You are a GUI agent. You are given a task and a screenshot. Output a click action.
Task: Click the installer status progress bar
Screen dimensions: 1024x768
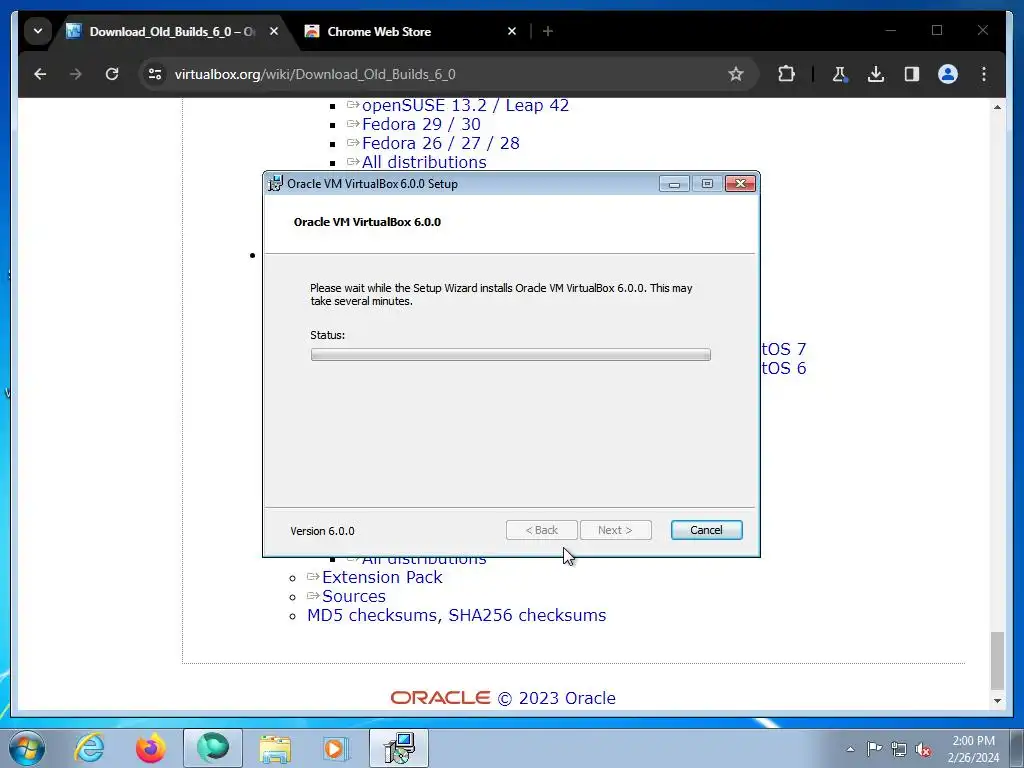point(511,355)
